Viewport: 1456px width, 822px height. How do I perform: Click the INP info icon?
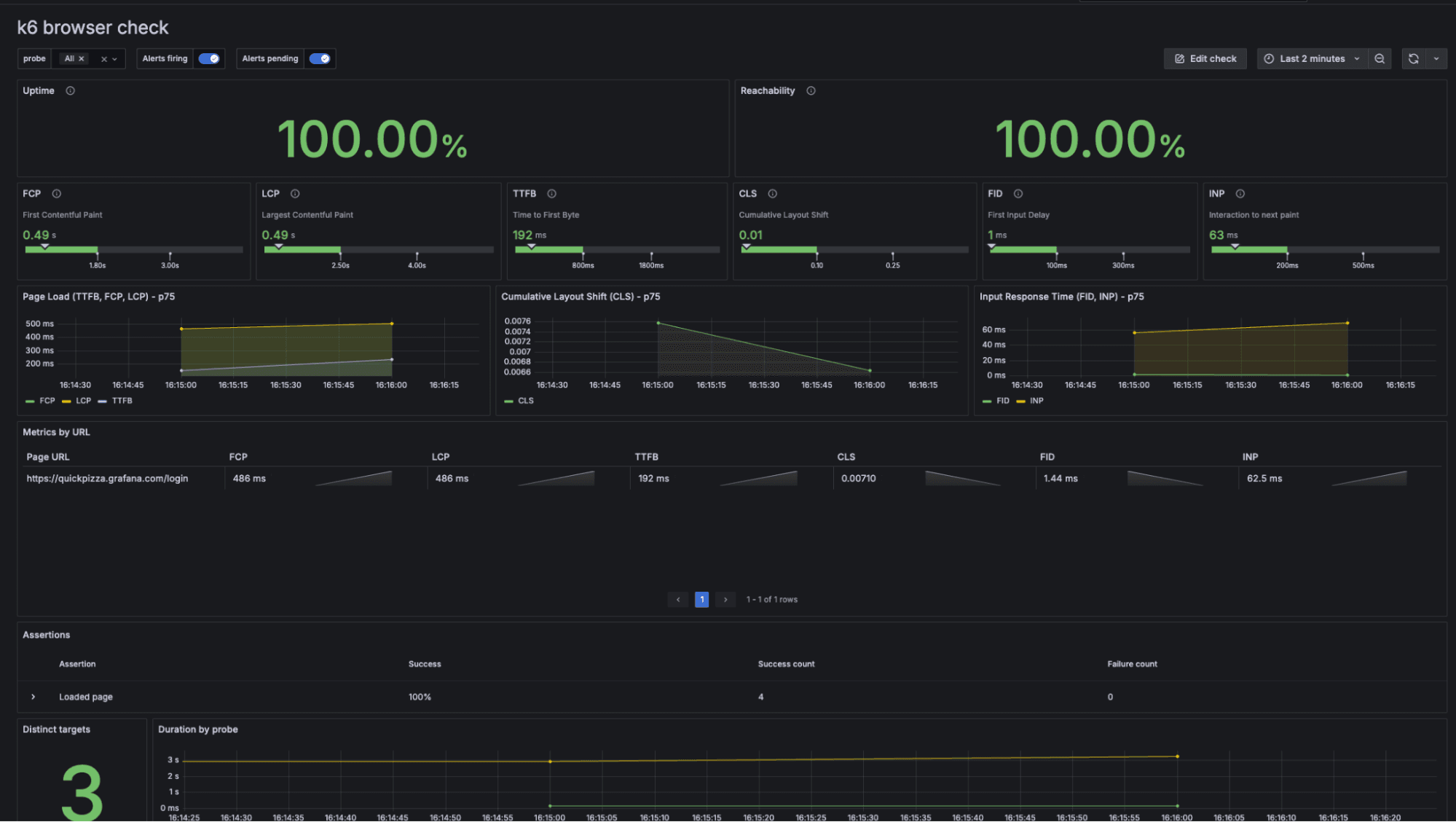coord(1239,193)
